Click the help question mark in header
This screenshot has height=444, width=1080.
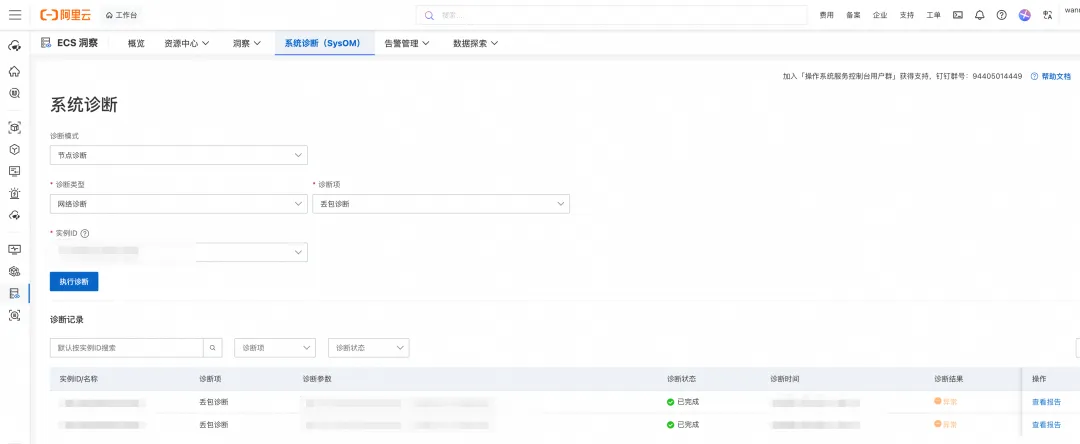click(1001, 15)
